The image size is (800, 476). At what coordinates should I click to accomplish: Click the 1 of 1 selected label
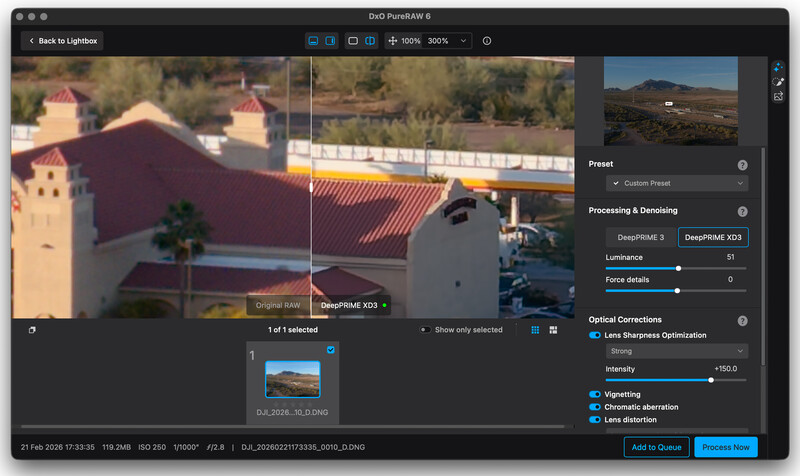tap(293, 330)
